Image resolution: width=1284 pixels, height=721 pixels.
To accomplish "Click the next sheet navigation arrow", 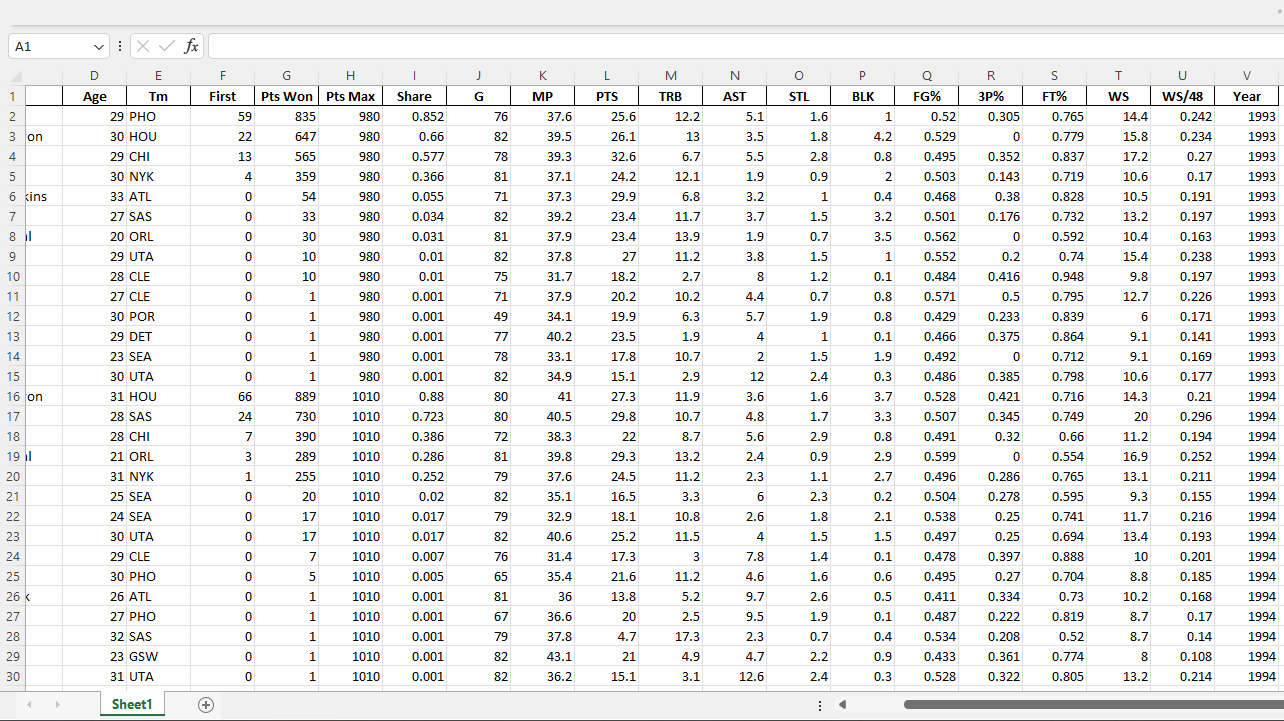I will (x=57, y=705).
